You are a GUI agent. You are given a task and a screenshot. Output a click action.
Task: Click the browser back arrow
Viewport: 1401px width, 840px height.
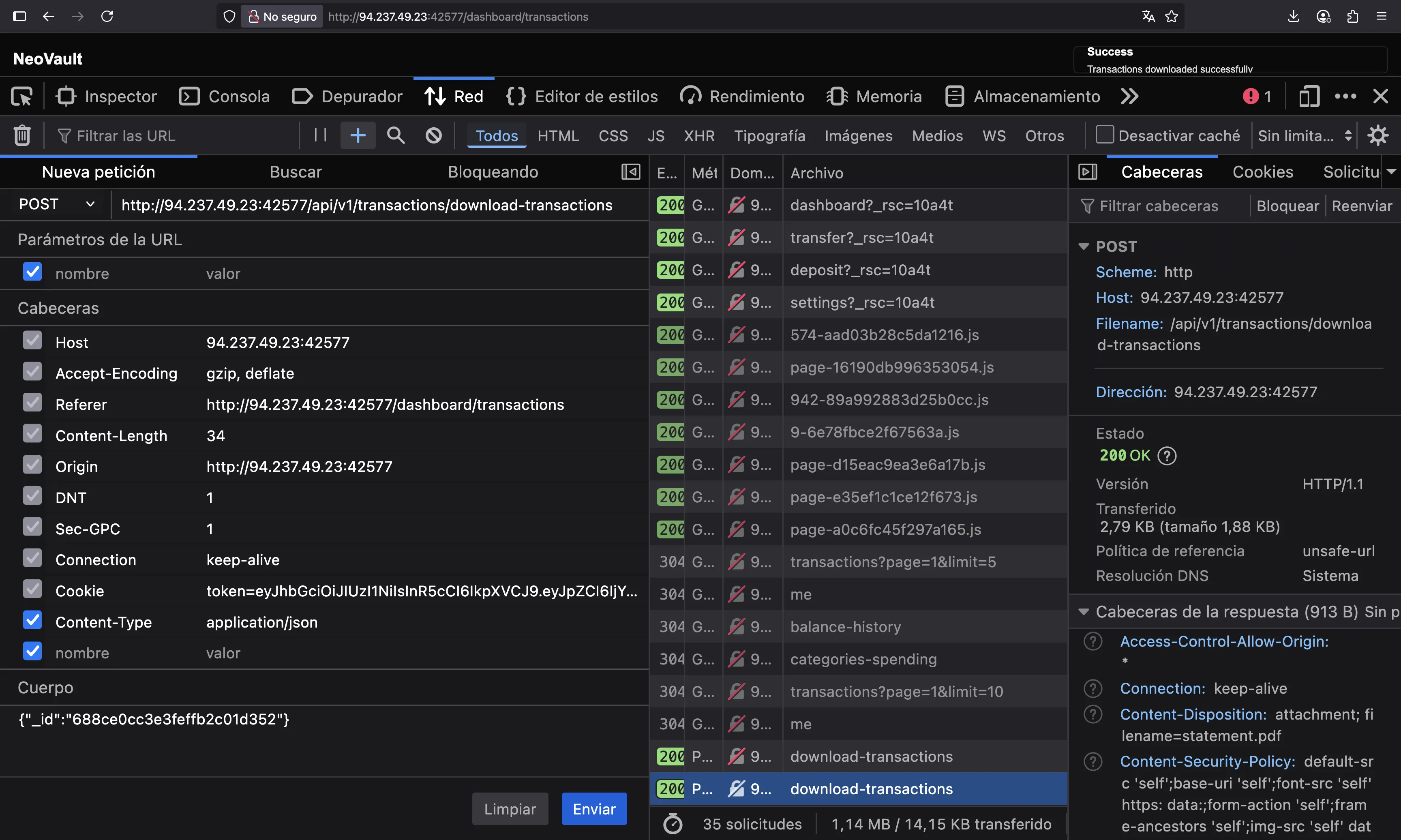click(x=49, y=16)
